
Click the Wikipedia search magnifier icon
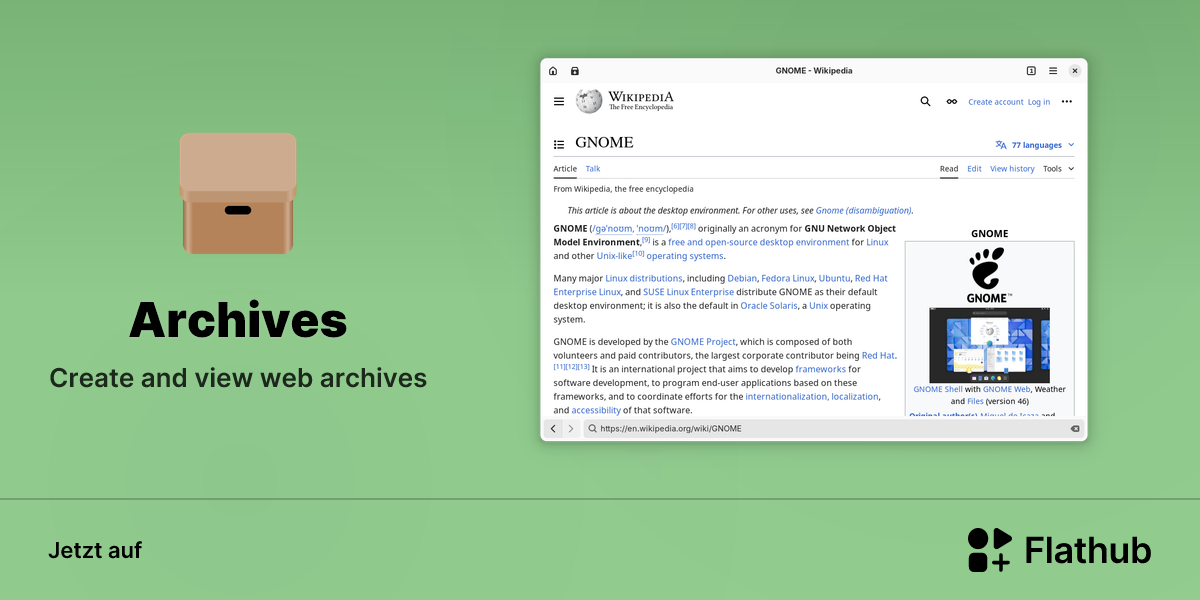(x=926, y=101)
